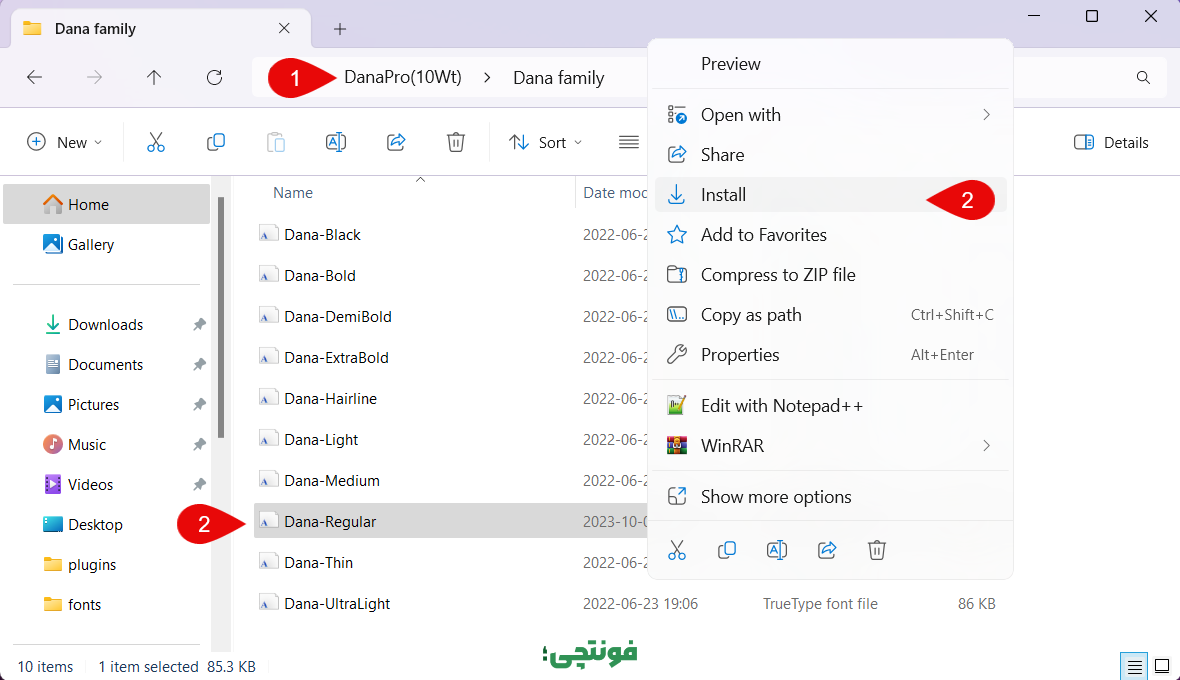
Task: Open Properties from the context menu
Action: click(830, 354)
